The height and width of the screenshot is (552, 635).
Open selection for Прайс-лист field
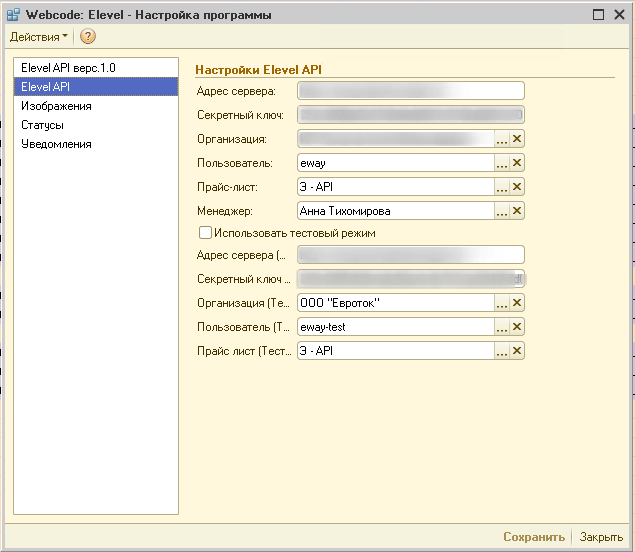[x=502, y=187]
